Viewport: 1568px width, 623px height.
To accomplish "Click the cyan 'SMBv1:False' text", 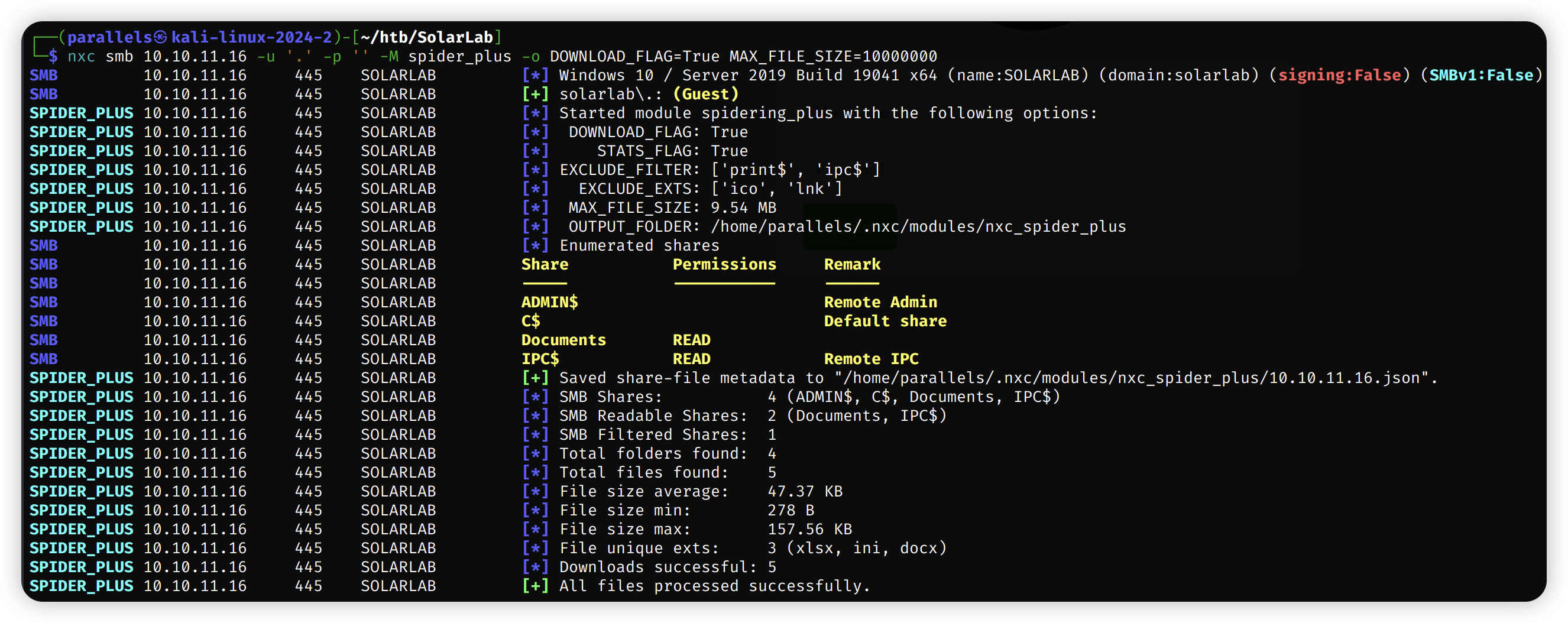I will coord(1481,75).
